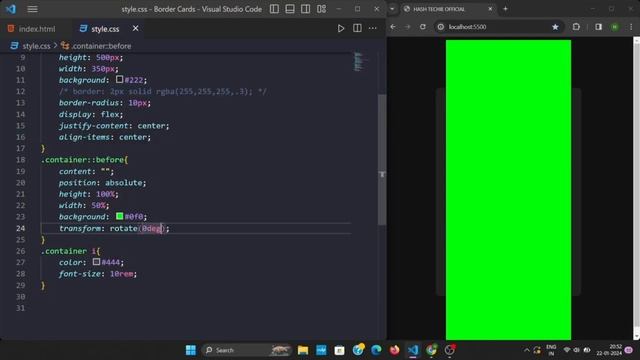Toggle Primary Side Bar layout icon

tap(274, 9)
